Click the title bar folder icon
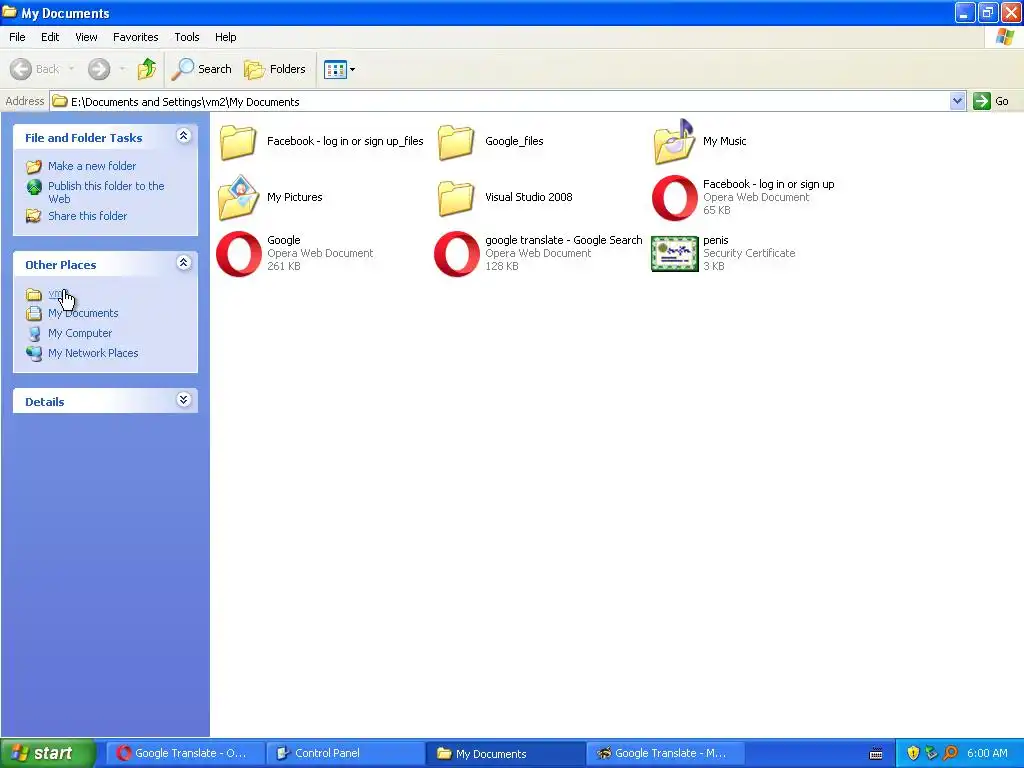Screen dimensions: 1024x768 [x=9, y=12]
